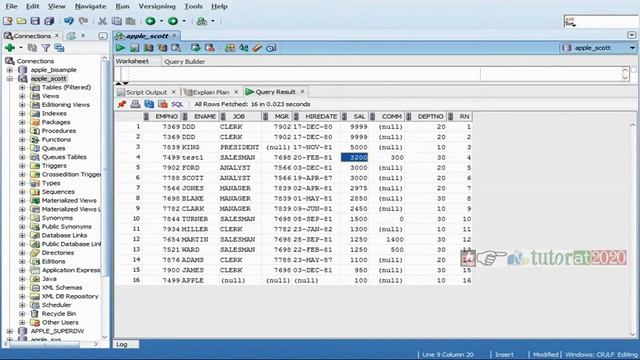Image resolution: width=640 pixels, height=360 pixels.
Task: Pin the query result with red pushpin
Action: pyautogui.click(x=122, y=104)
